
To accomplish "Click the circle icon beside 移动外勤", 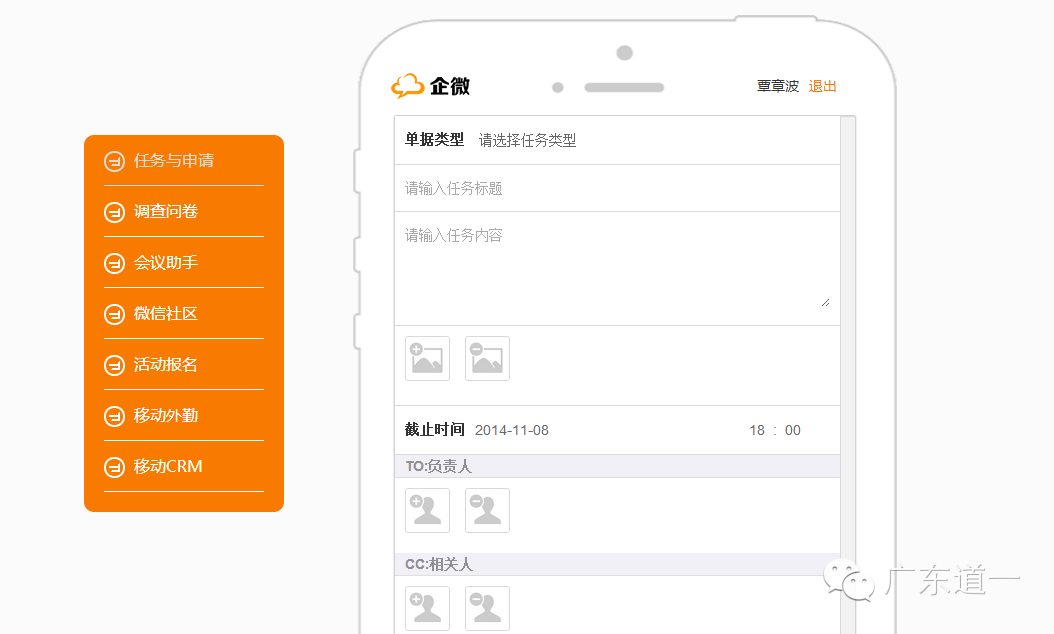I will [x=114, y=416].
